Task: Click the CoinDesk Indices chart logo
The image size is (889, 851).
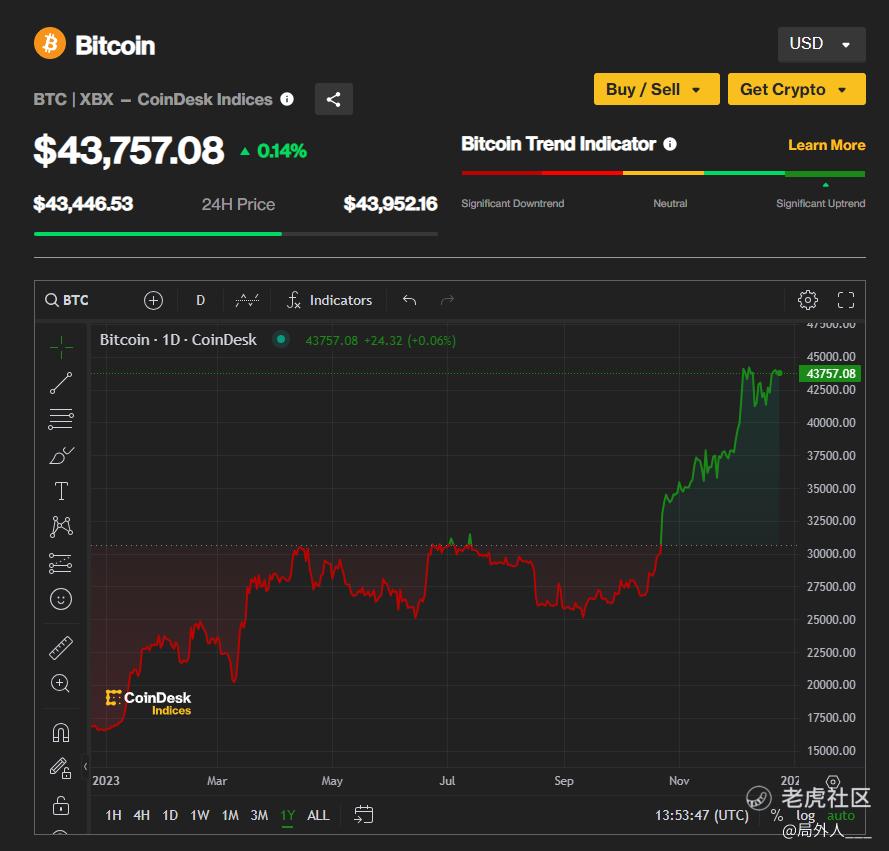Action: click(149, 703)
